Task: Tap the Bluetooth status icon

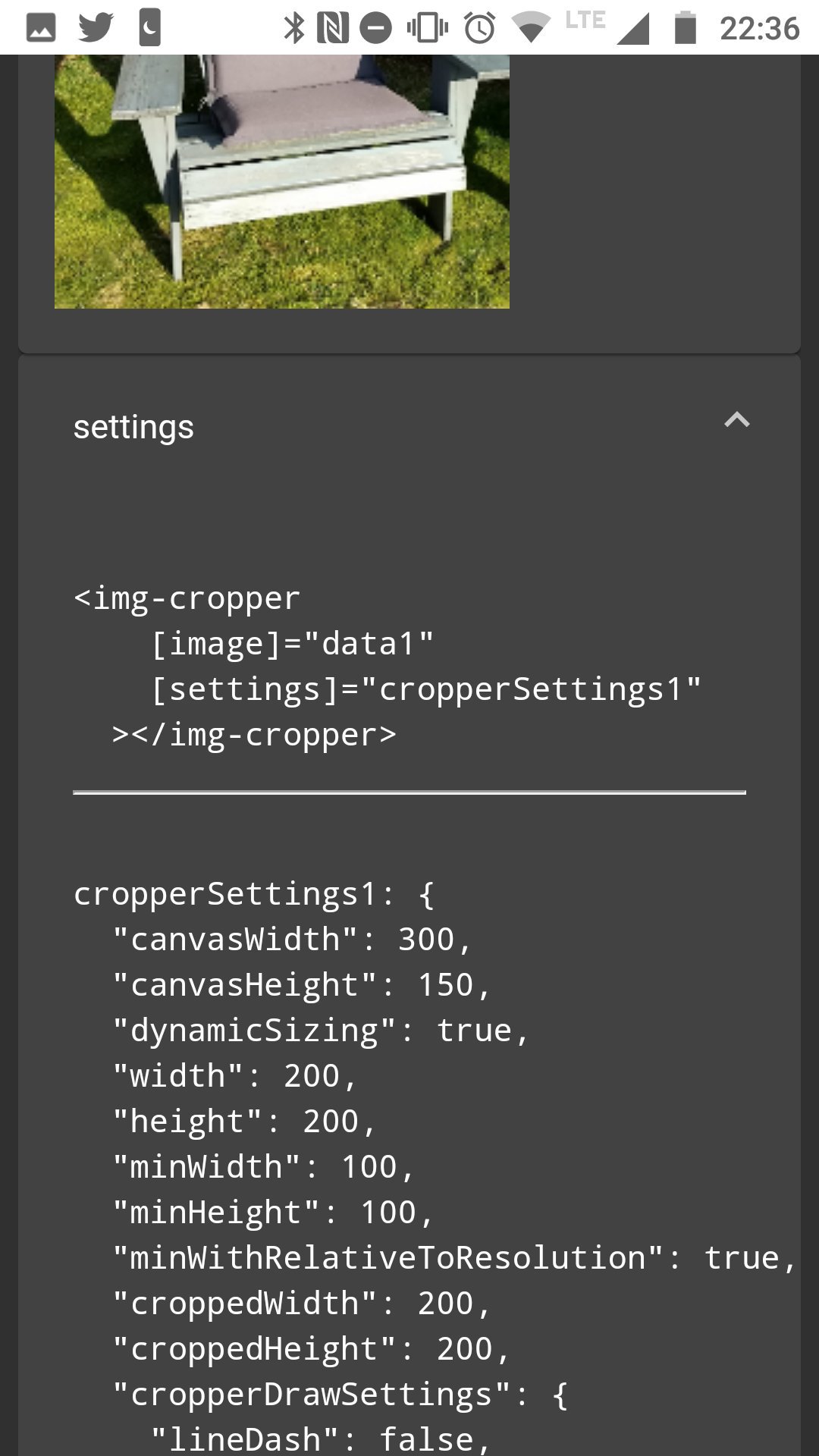Action: [293, 28]
